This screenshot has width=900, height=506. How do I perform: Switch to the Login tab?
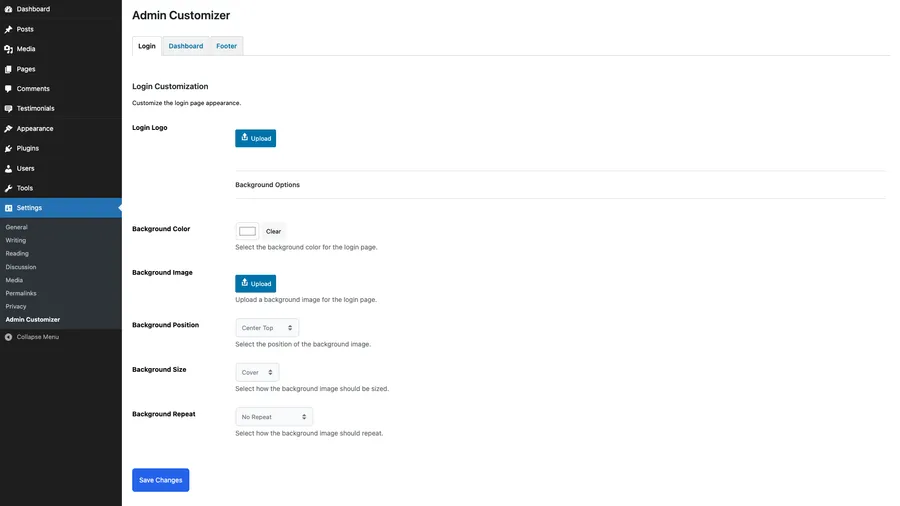click(147, 46)
